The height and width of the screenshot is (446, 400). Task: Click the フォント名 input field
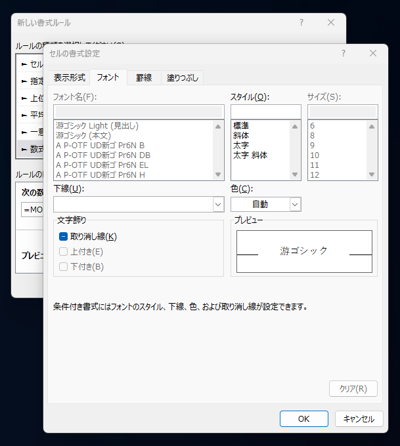pyautogui.click(x=139, y=112)
